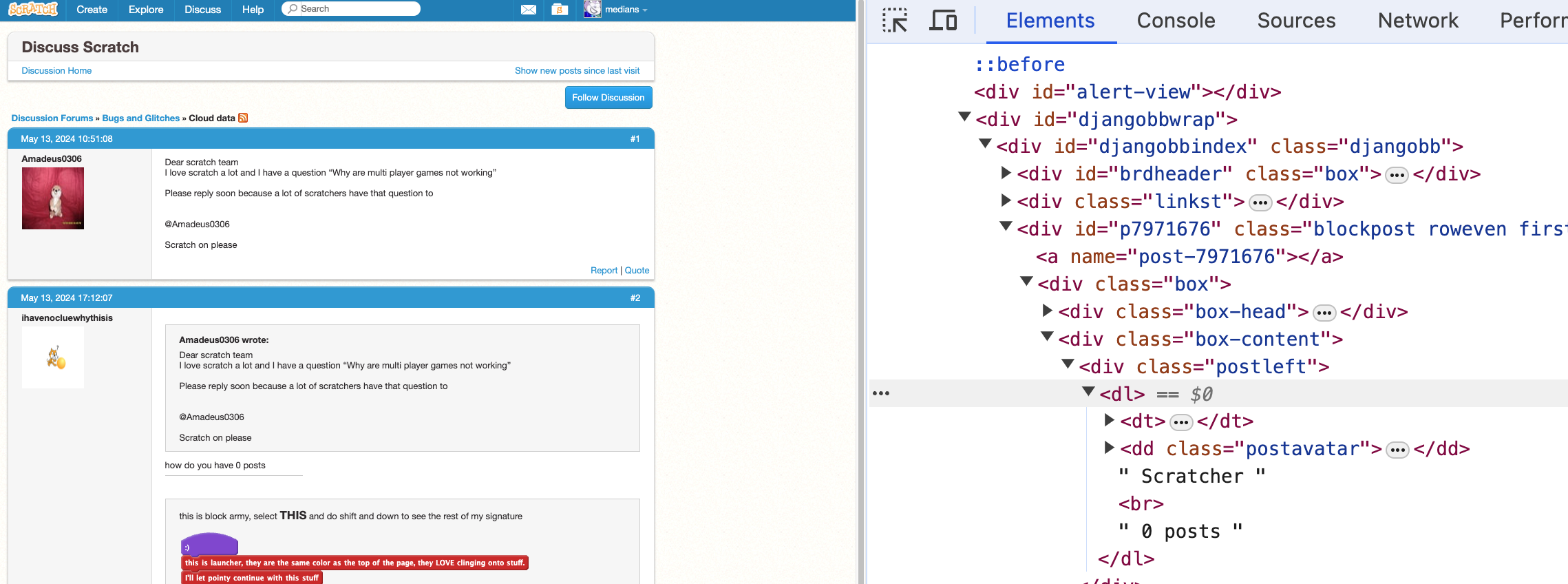Open Amadeus0306 profile username

[52, 159]
